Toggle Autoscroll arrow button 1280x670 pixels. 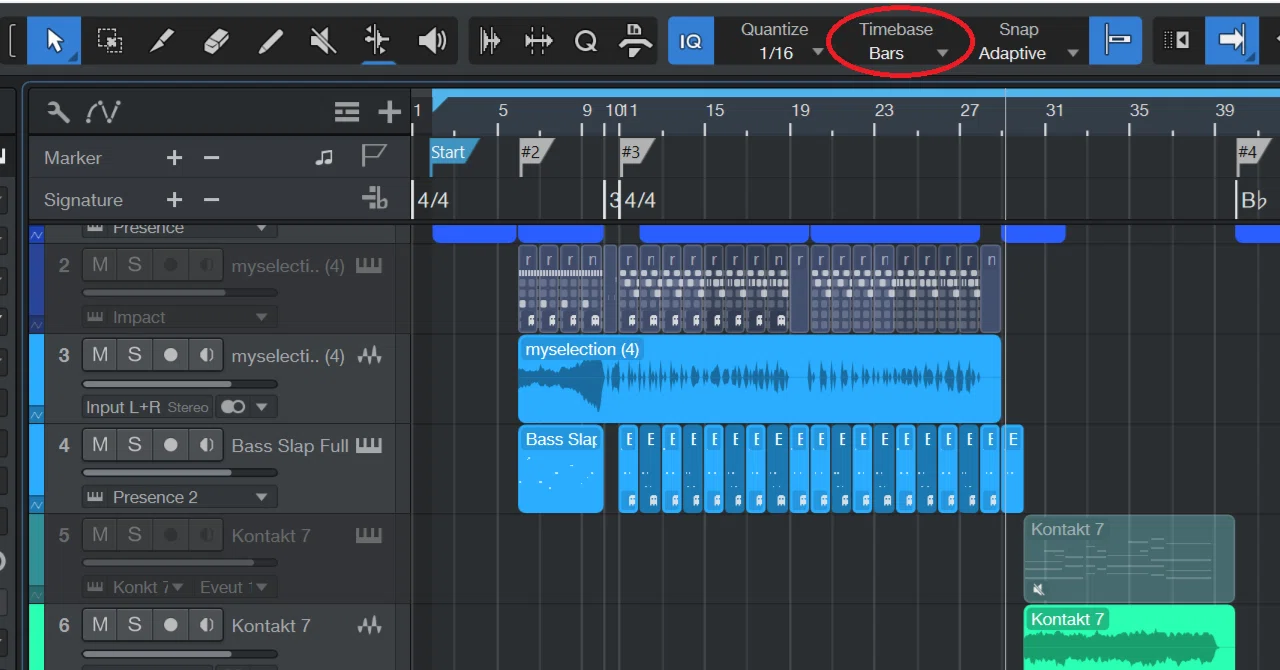click(1231, 41)
